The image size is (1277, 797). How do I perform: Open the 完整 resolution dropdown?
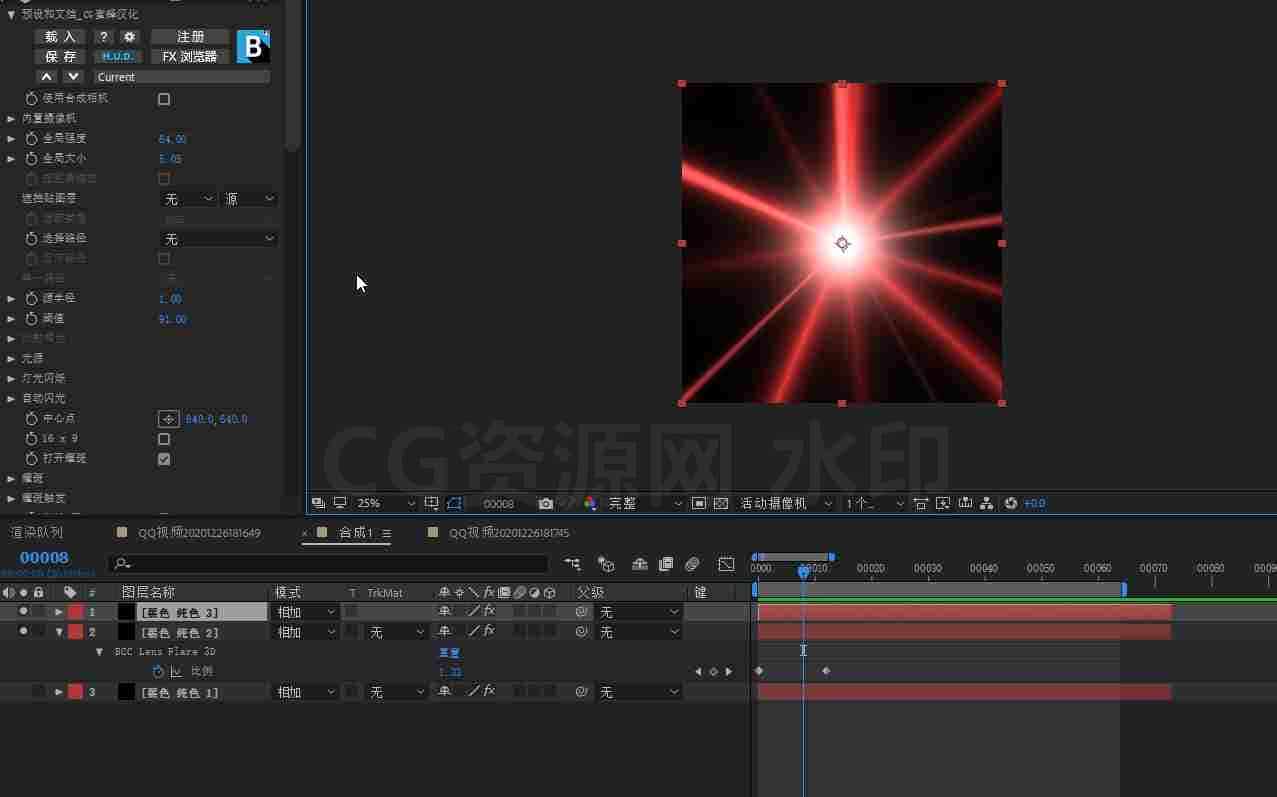pos(645,503)
